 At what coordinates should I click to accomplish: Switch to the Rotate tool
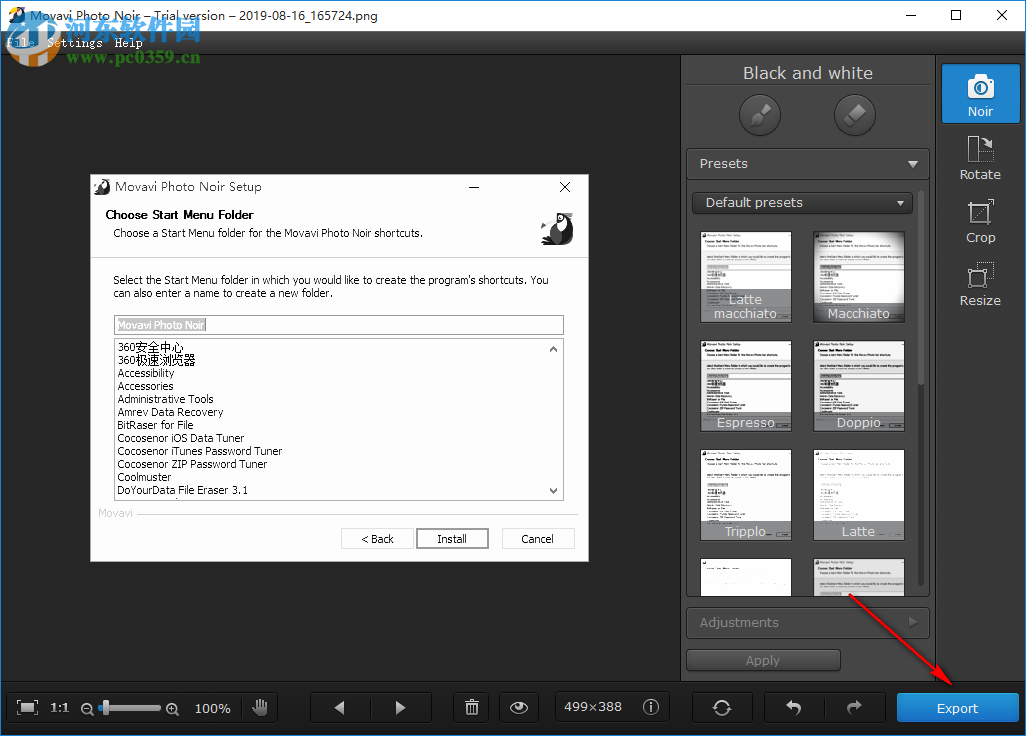click(980, 157)
